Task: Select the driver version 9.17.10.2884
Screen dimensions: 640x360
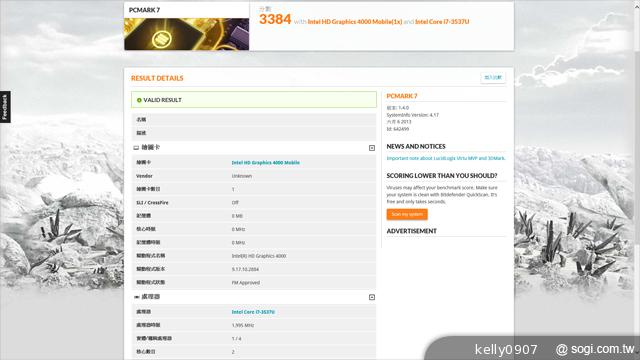Action: coord(245,269)
